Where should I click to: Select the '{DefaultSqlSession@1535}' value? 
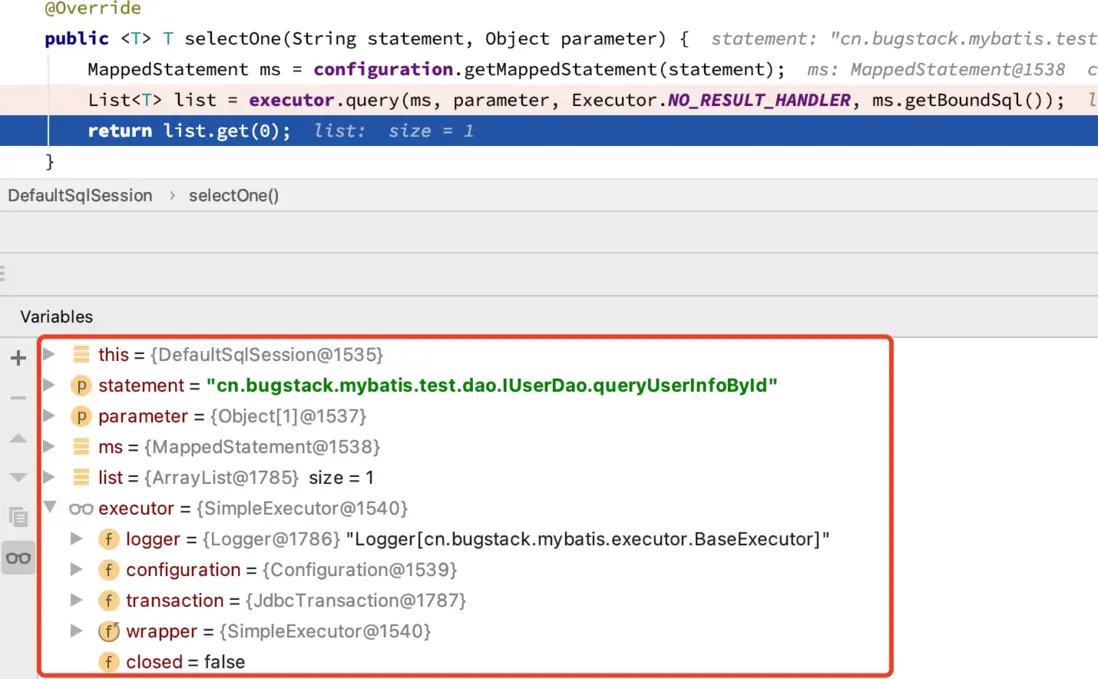click(267, 354)
